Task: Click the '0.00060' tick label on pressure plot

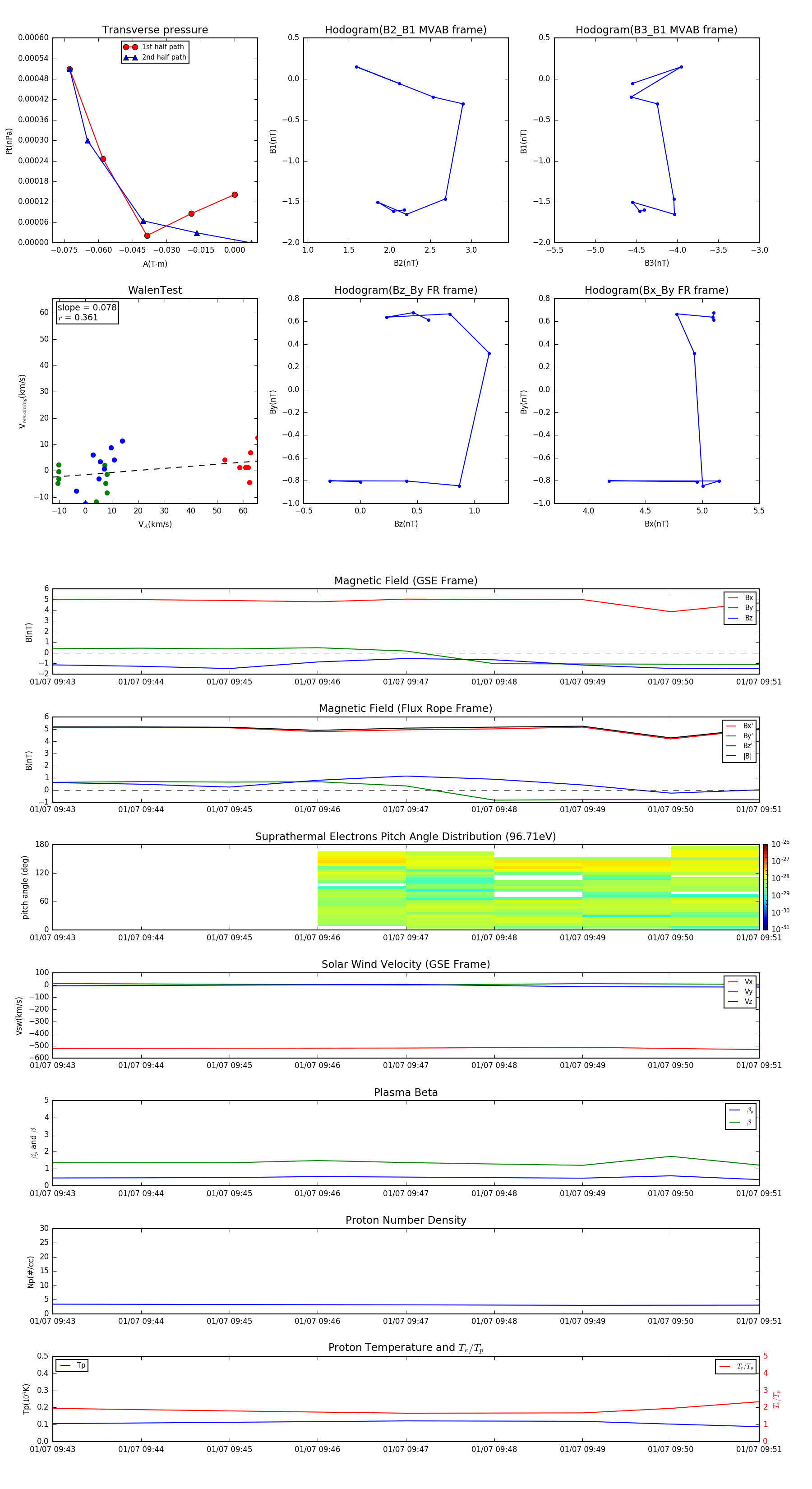Action: [x=33, y=37]
